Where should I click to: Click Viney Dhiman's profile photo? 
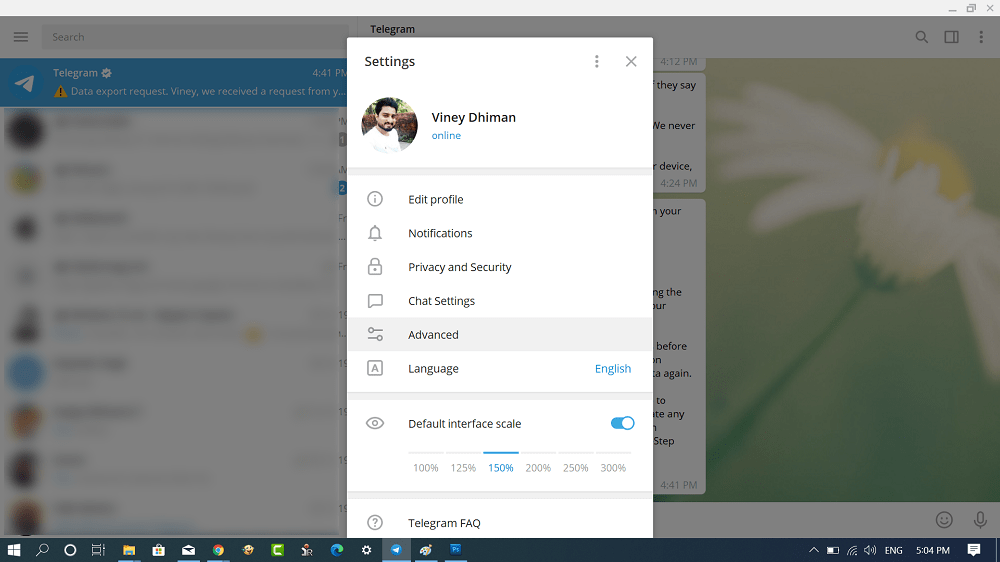point(389,125)
